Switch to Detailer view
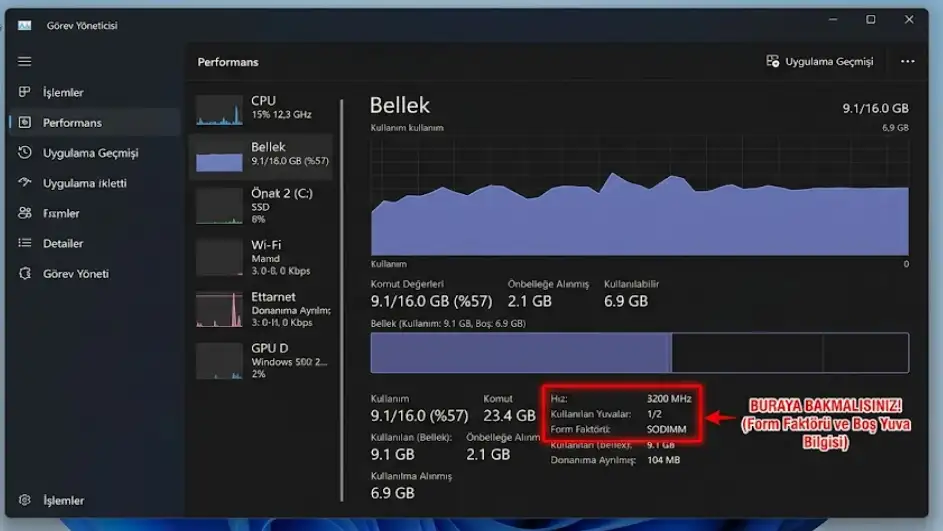This screenshot has width=943, height=531. (x=63, y=244)
